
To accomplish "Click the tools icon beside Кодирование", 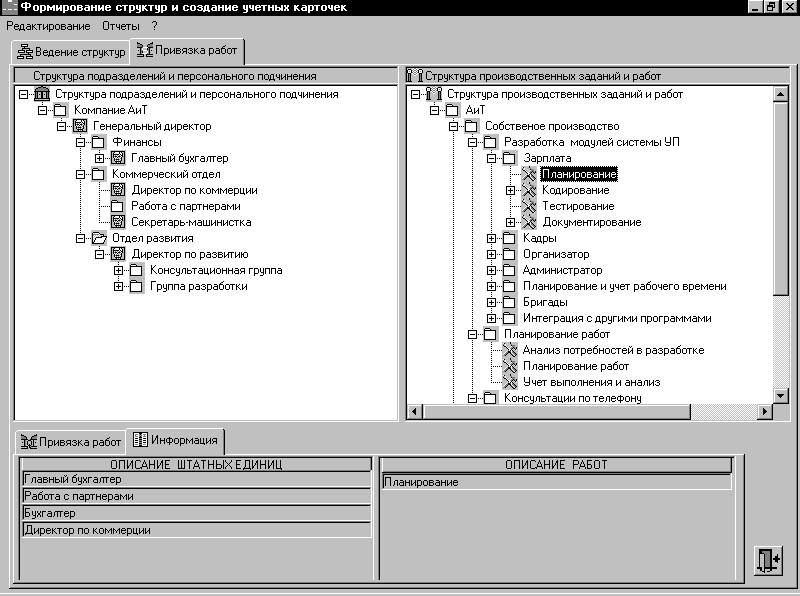I will (x=529, y=190).
